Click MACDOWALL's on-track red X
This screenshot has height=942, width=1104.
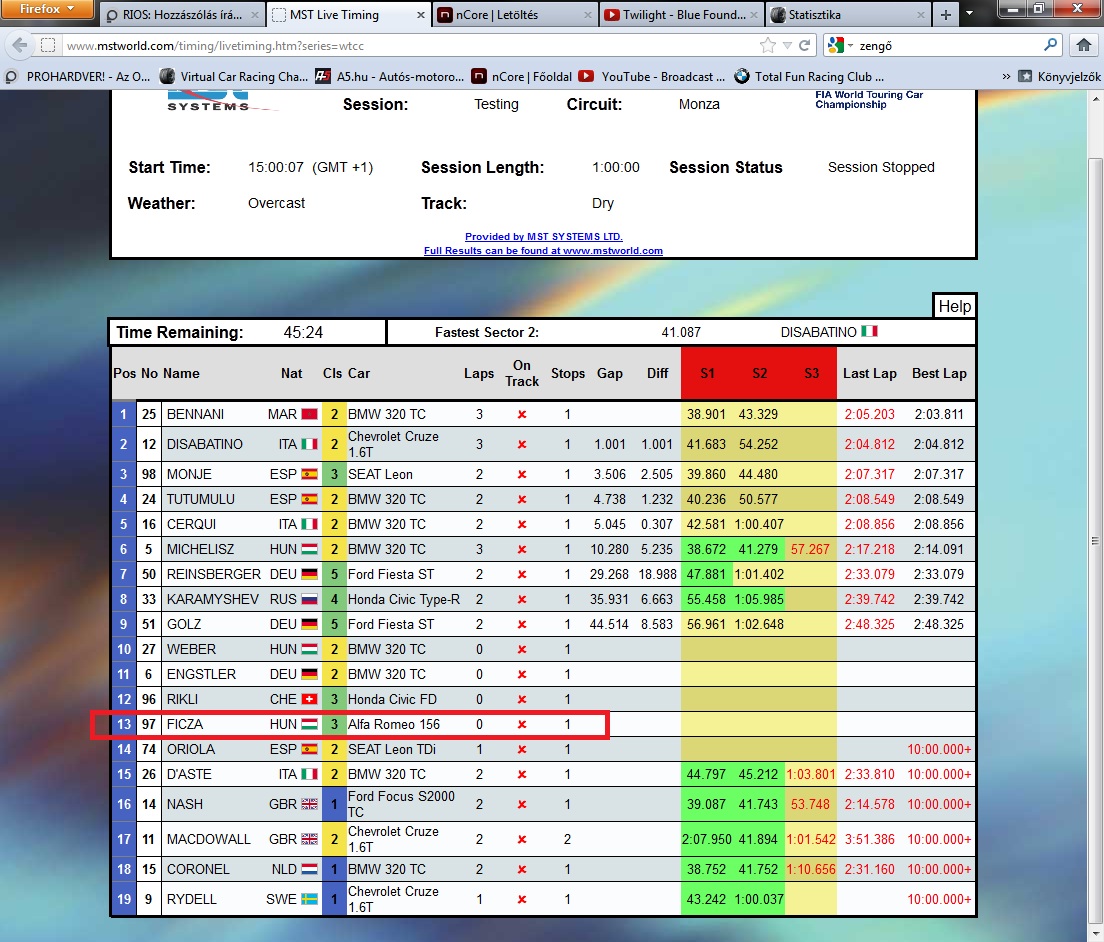click(x=522, y=839)
